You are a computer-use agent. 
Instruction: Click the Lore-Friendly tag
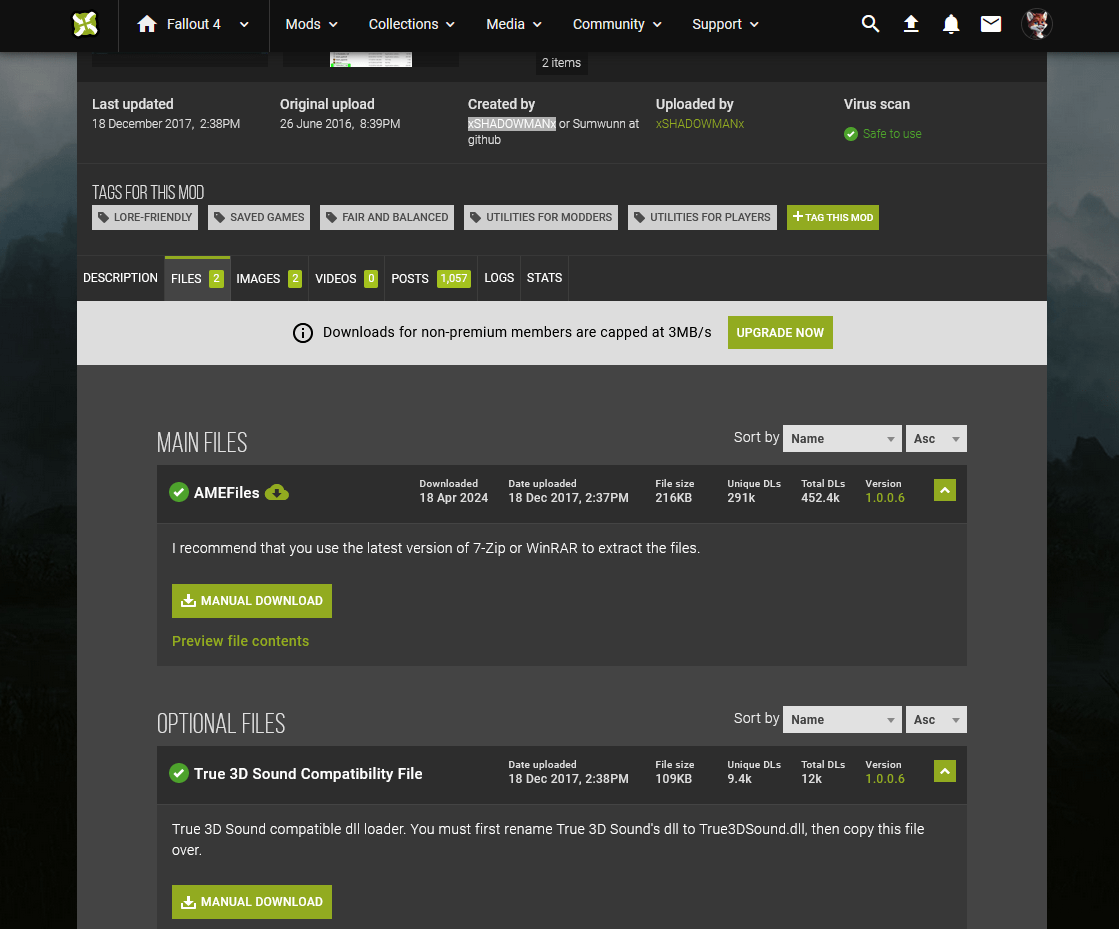(145, 218)
